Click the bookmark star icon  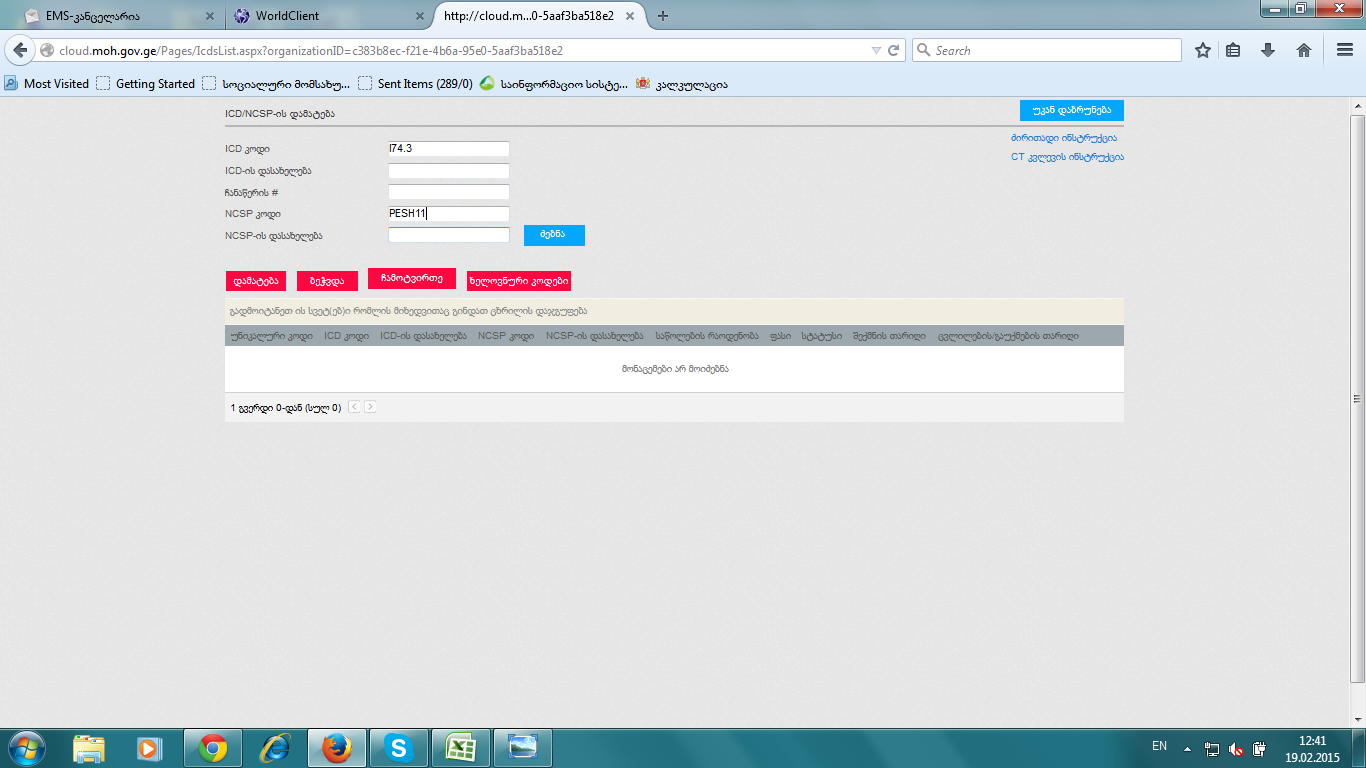click(x=1203, y=50)
